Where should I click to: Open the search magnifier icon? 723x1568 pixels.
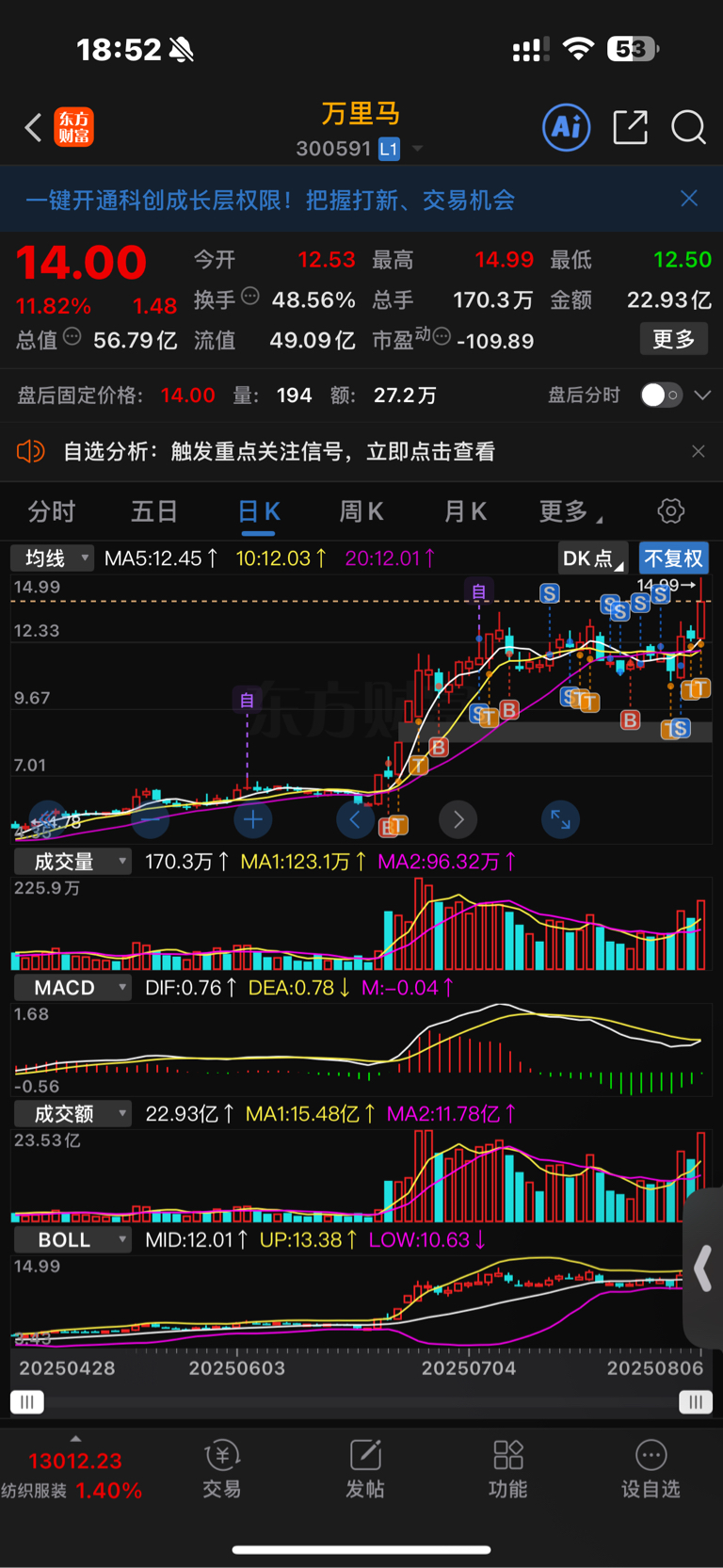point(688,127)
